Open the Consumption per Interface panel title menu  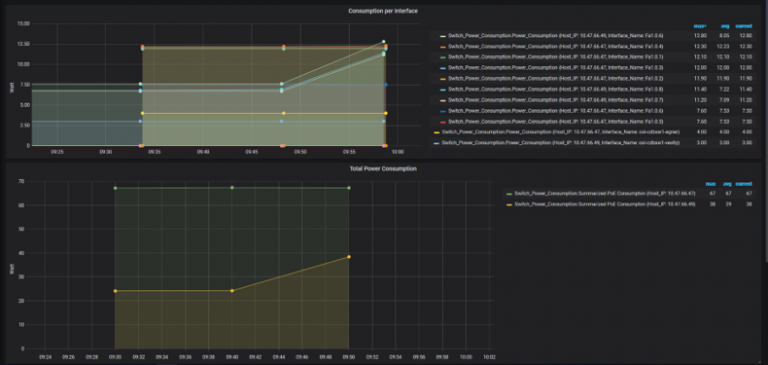pyautogui.click(x=383, y=11)
